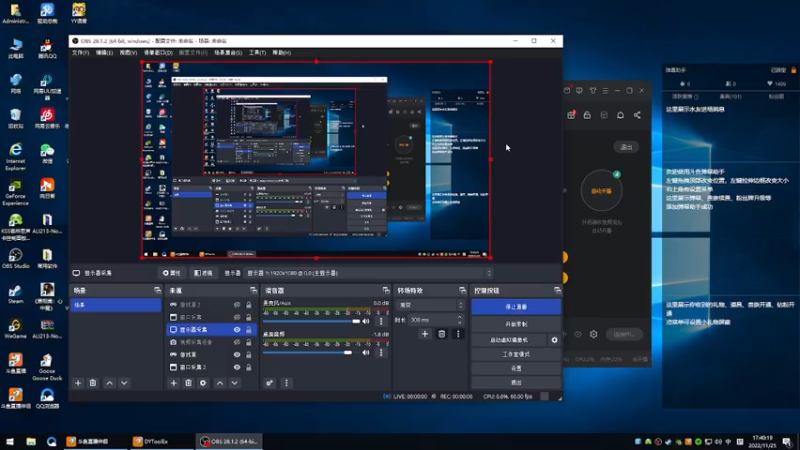
Task: Click the start recording button in Controls
Action: 516,324
